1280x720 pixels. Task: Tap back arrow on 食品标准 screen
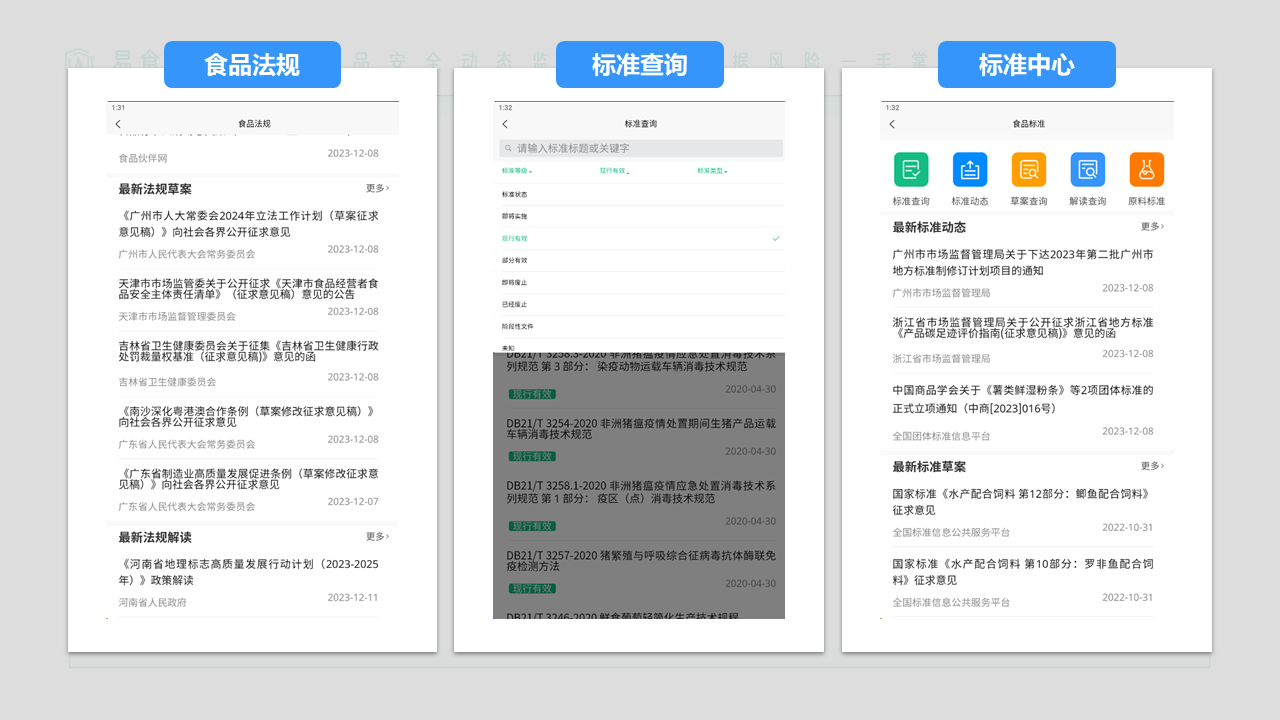point(892,124)
